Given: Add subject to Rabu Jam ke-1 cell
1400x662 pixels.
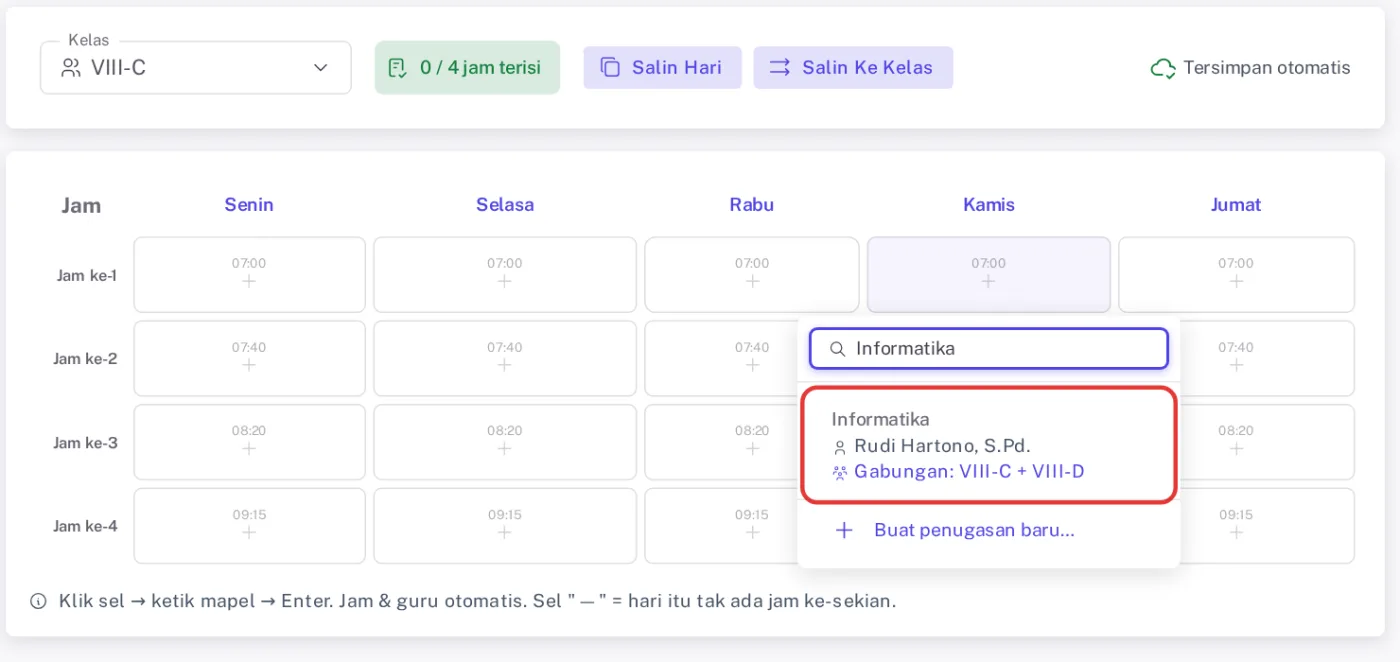Looking at the screenshot, I should [x=752, y=275].
